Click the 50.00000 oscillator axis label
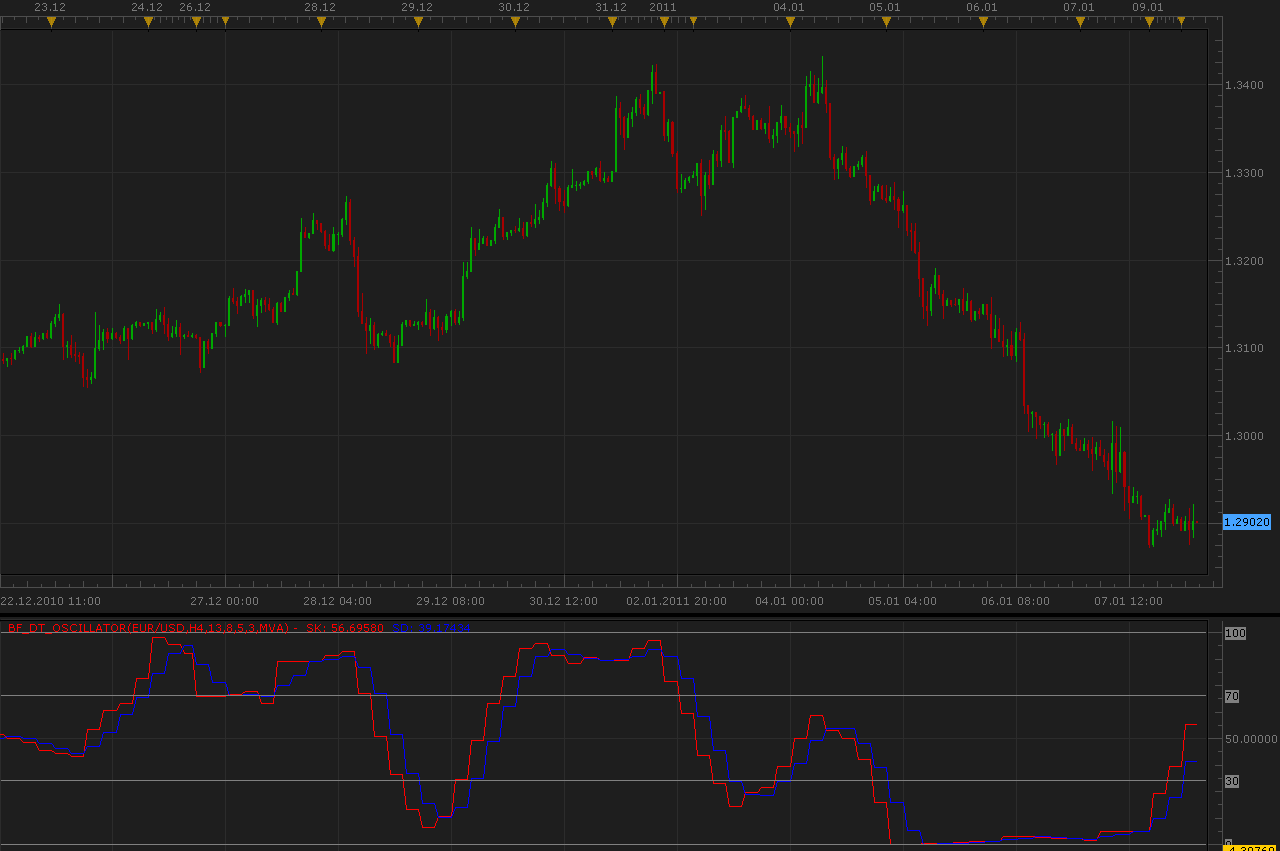This screenshot has width=1280, height=851. tap(1249, 739)
